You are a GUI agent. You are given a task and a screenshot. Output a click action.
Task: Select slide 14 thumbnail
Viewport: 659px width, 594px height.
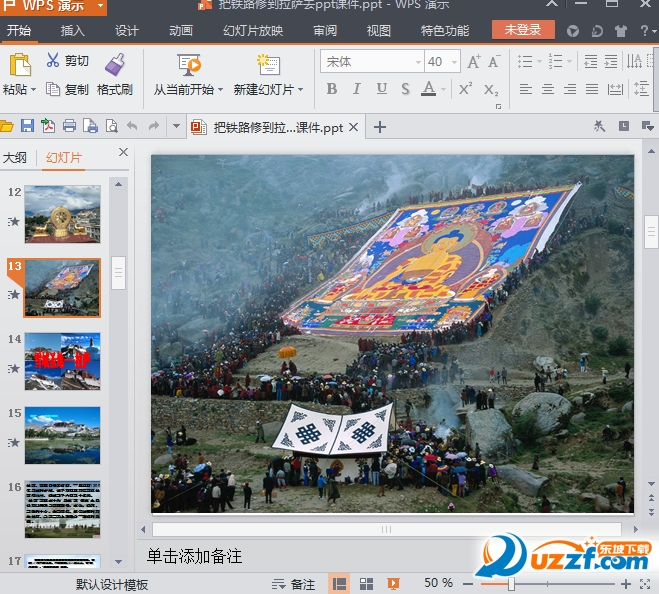pos(62,362)
